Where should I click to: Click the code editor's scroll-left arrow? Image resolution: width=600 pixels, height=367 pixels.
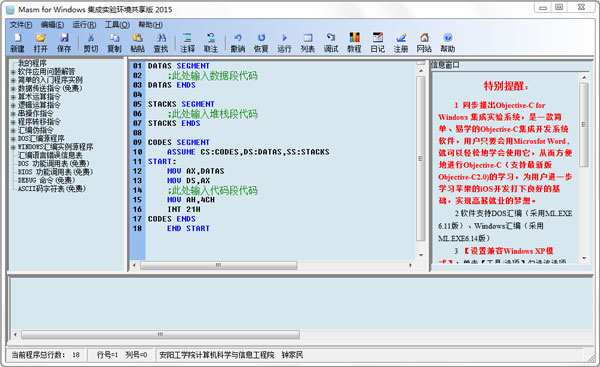tap(134, 265)
